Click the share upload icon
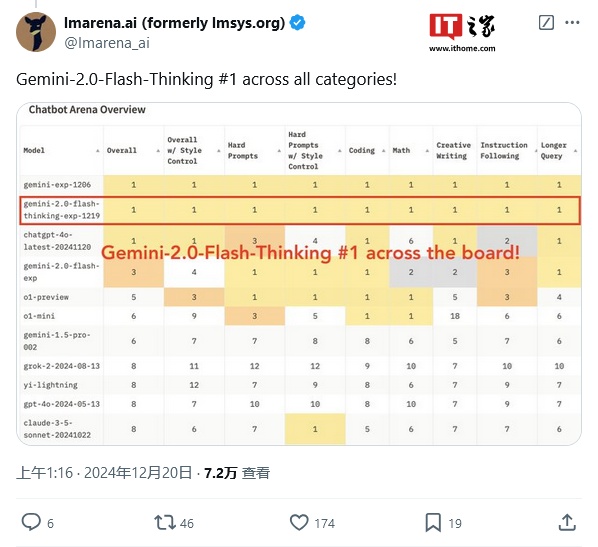The height and width of the screenshot is (547, 598). [567, 522]
